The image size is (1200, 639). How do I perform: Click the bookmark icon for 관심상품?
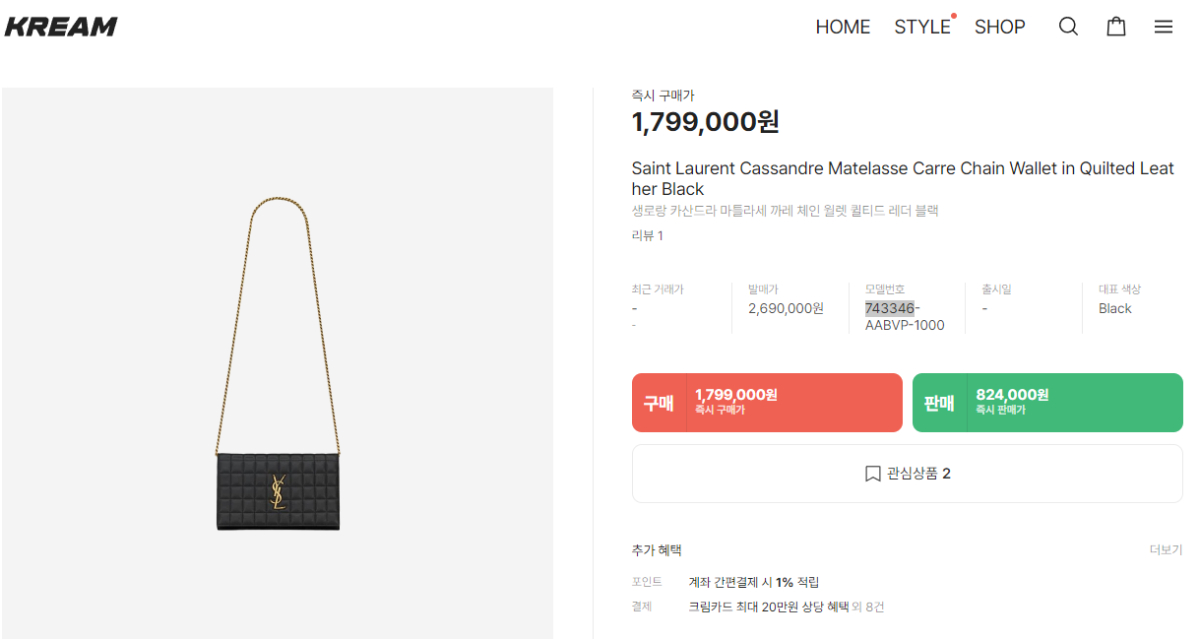(873, 474)
